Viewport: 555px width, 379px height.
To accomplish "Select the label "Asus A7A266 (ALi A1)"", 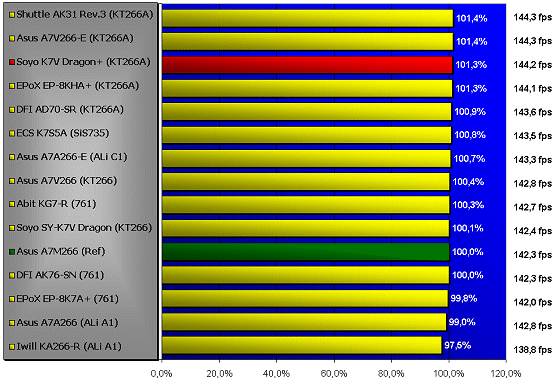I will click(x=68, y=322).
